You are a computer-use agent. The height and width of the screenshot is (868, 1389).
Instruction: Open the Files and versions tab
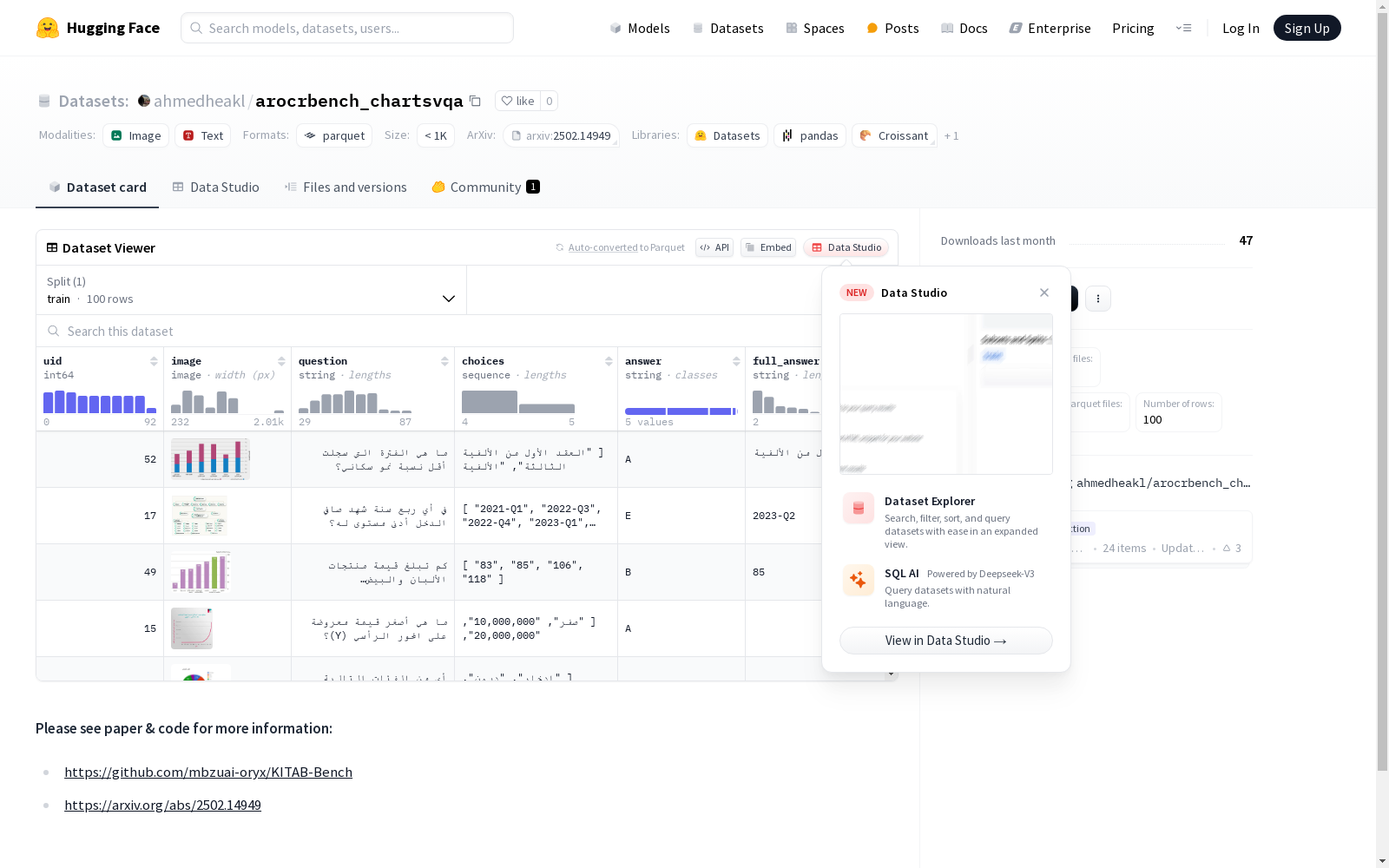pos(346,187)
